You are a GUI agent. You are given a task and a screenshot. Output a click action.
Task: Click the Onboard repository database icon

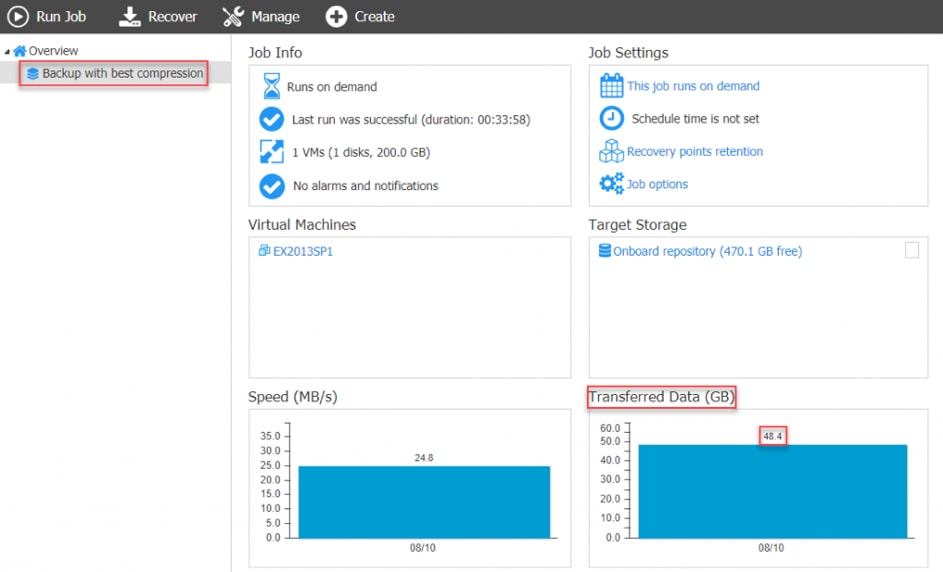(x=605, y=251)
